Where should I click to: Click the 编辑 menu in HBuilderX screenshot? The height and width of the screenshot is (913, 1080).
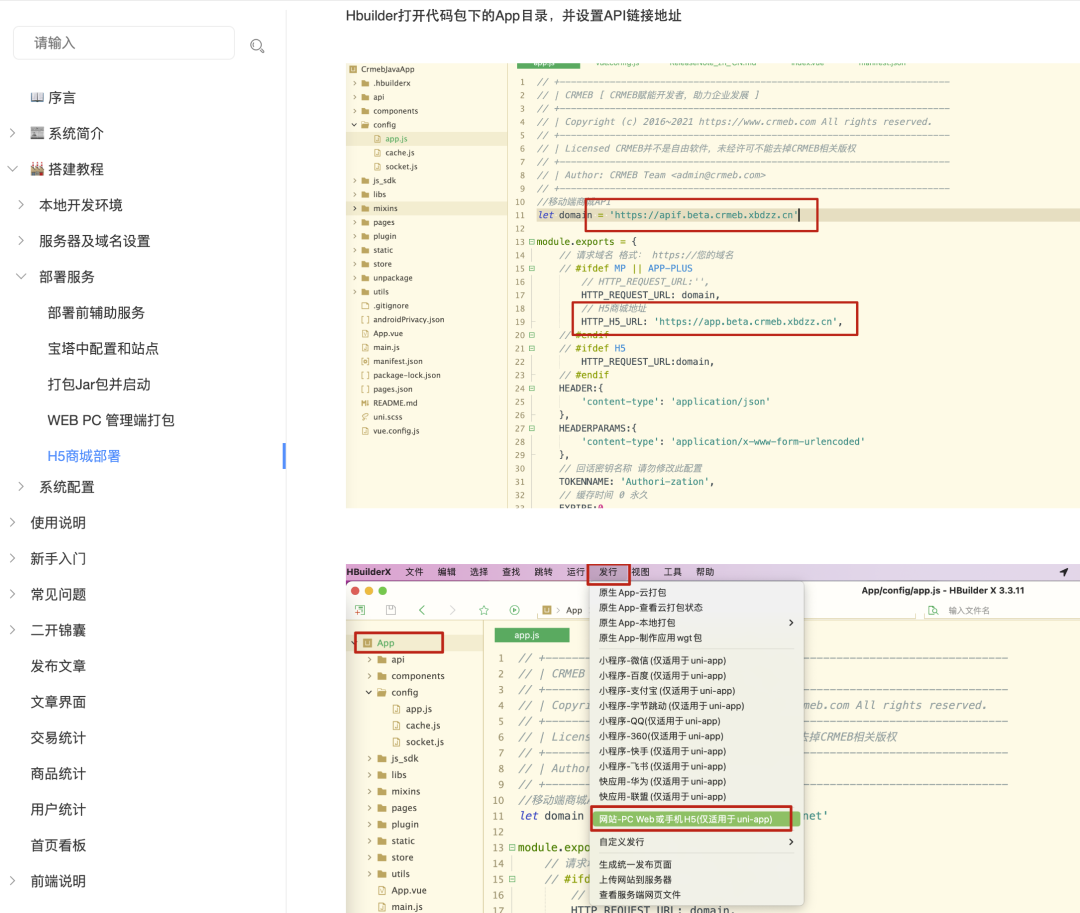[x=447, y=571]
